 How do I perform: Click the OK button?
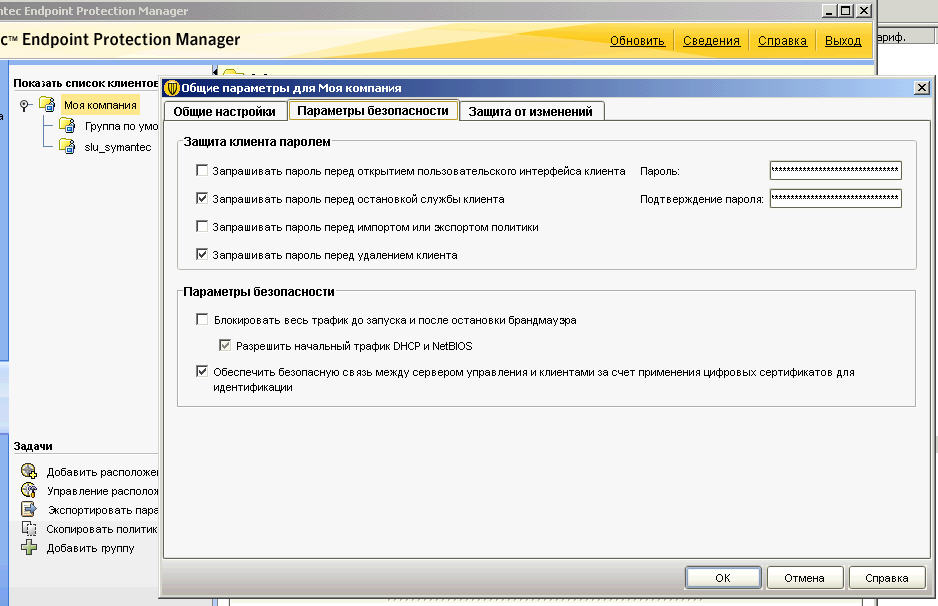point(723,578)
